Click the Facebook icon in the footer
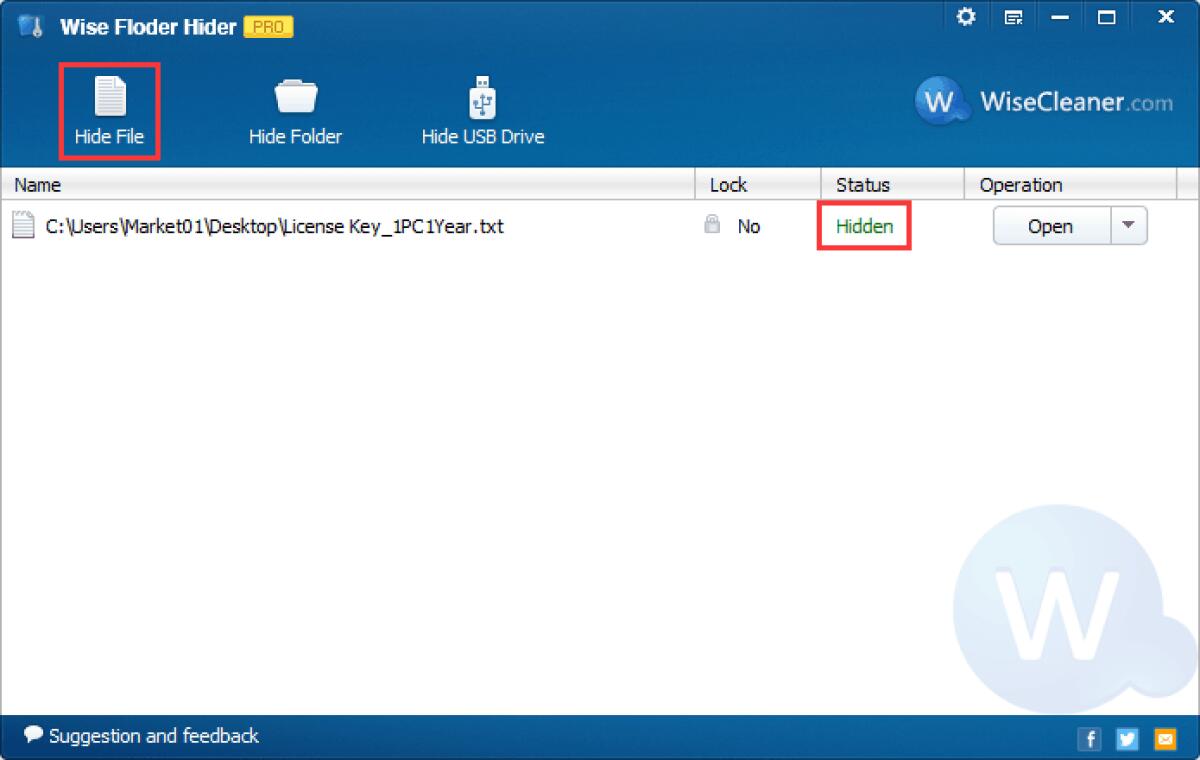The image size is (1200, 760). tap(1089, 739)
